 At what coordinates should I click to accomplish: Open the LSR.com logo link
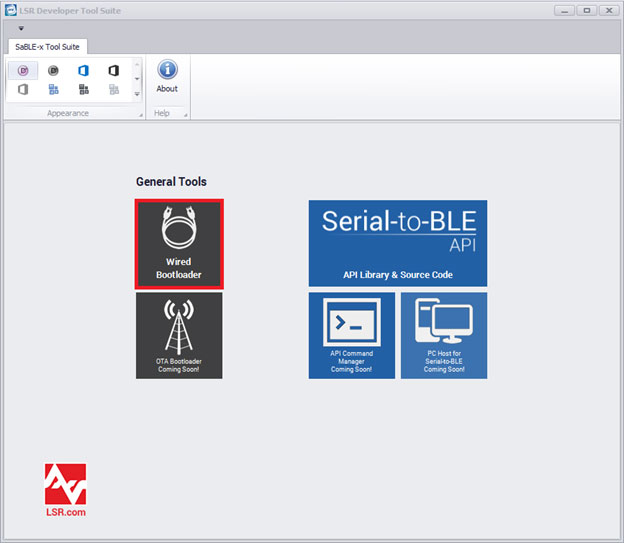(66, 490)
